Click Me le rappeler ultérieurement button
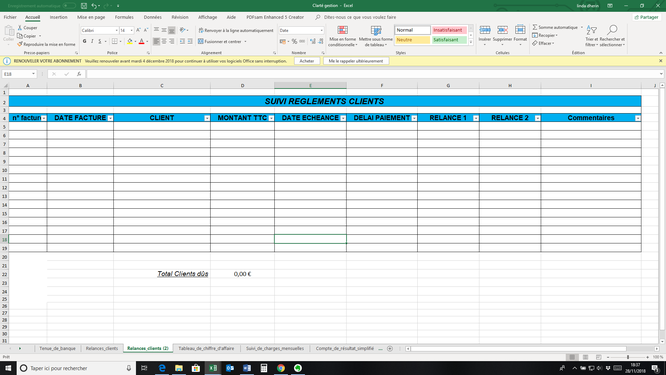The height and width of the screenshot is (375, 666). (x=356, y=61)
